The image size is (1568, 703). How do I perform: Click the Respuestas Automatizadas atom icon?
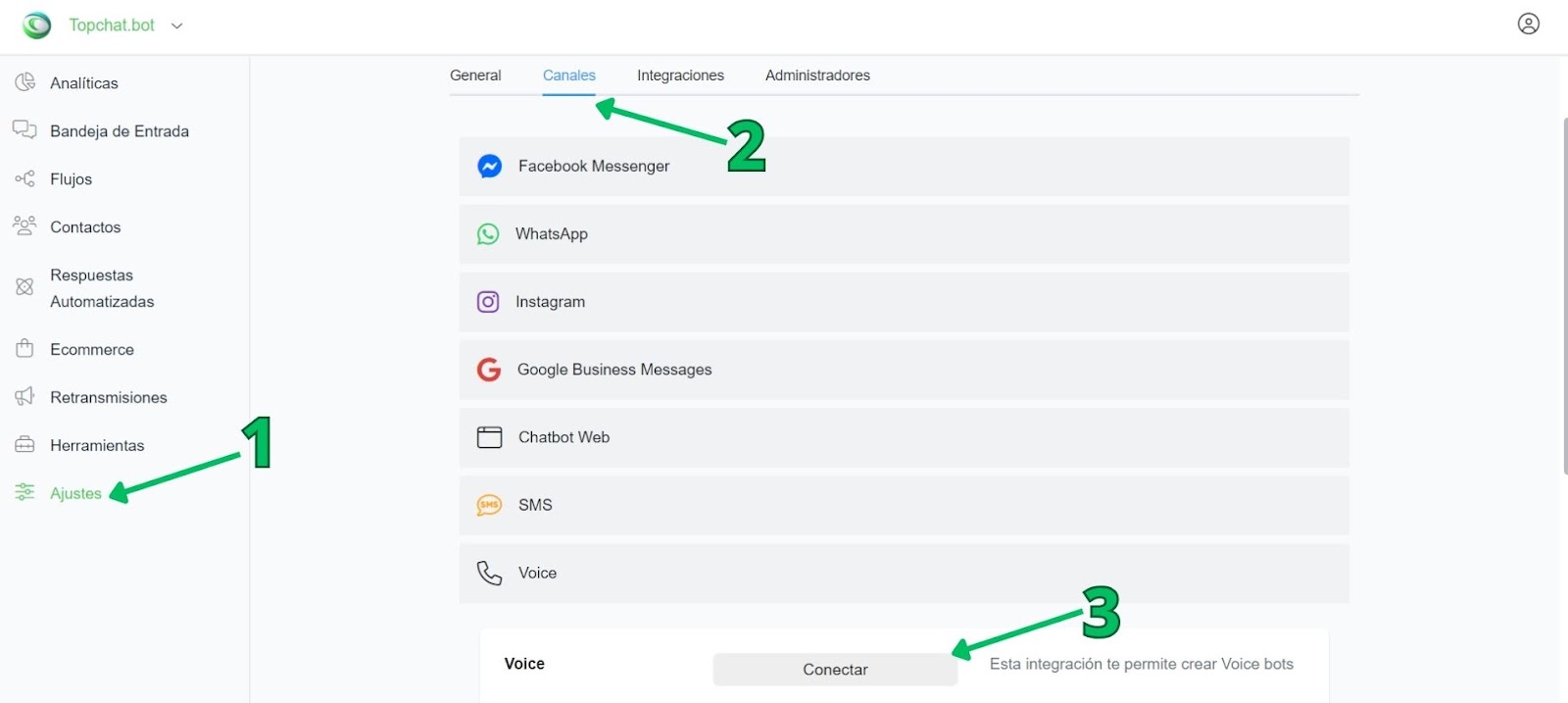coord(24,287)
